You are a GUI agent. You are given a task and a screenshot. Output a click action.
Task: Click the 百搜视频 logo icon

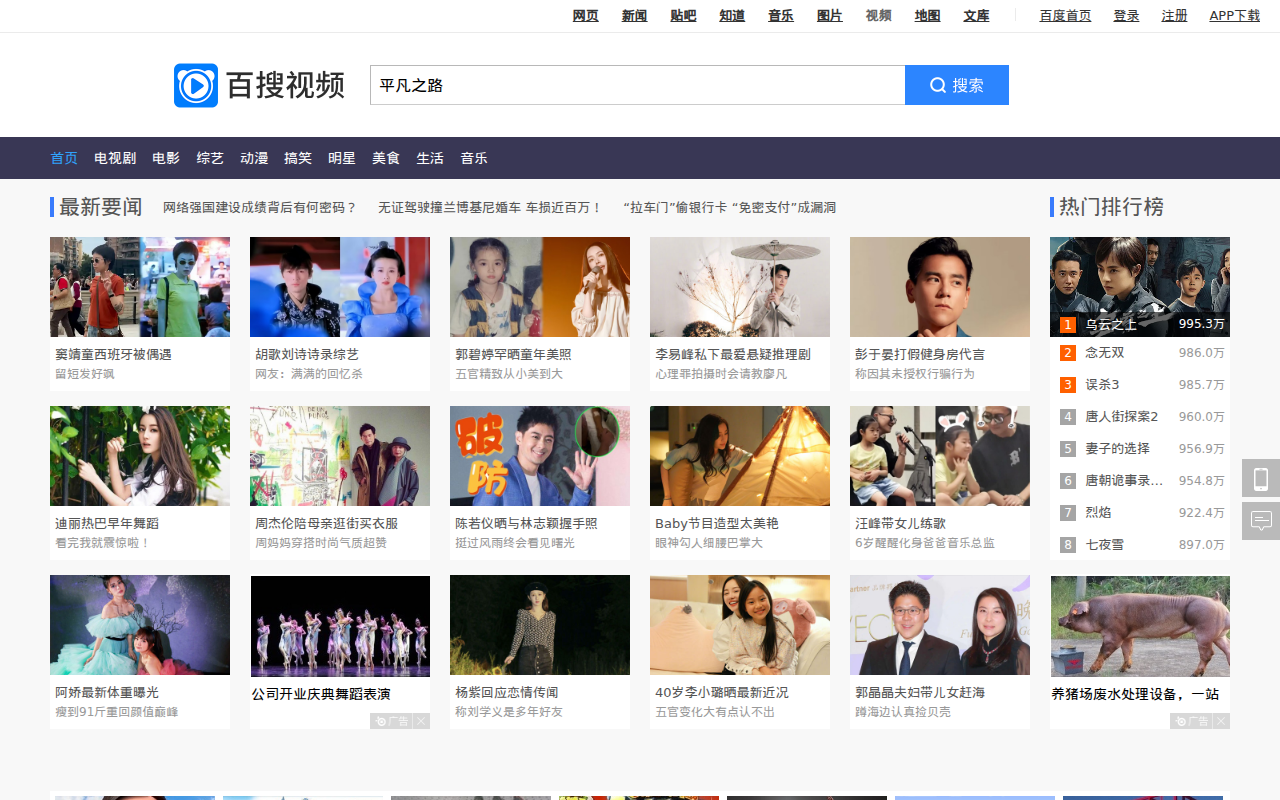[196, 86]
